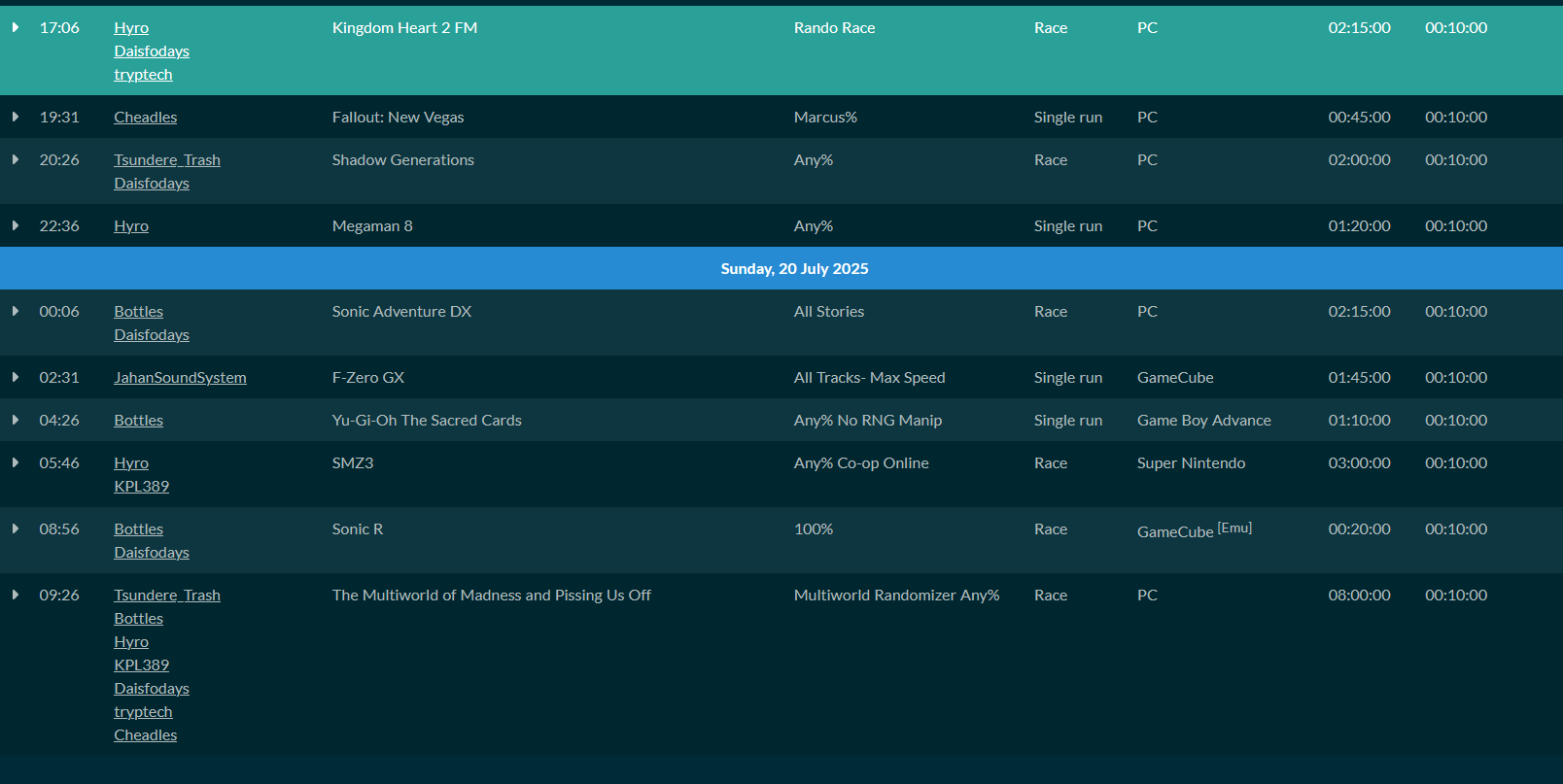Select the '08:00:00' estimate for Multiworld
This screenshot has height=784, width=1563.
[x=1359, y=596]
